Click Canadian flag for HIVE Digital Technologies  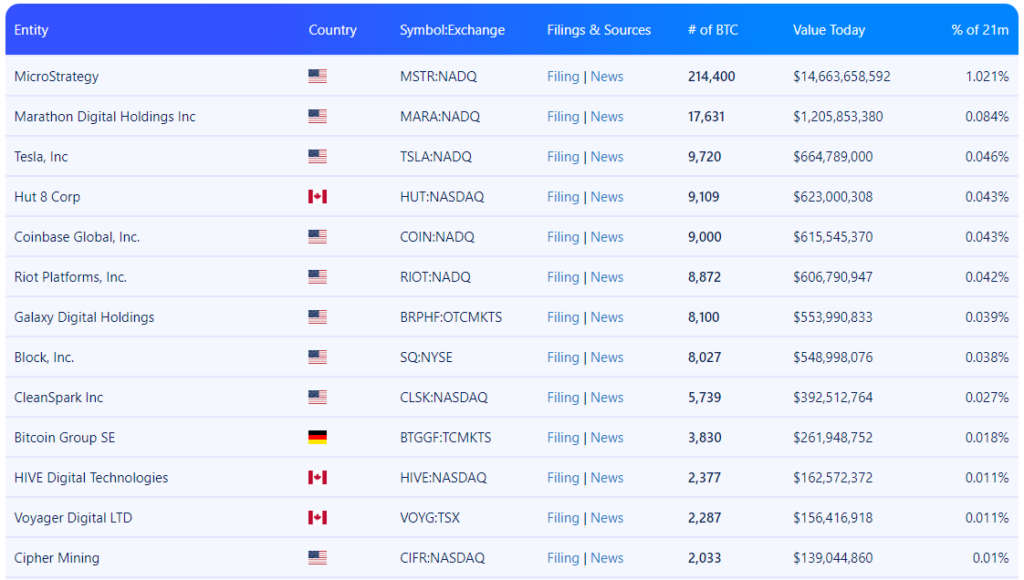[x=317, y=478]
